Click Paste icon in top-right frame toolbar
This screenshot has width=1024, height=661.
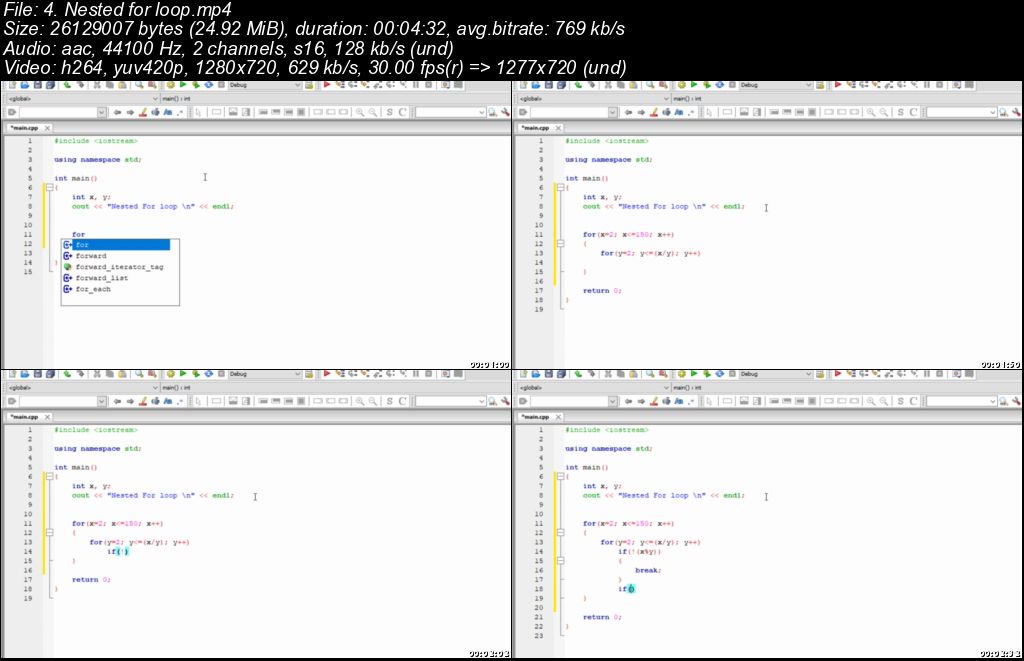point(633,85)
